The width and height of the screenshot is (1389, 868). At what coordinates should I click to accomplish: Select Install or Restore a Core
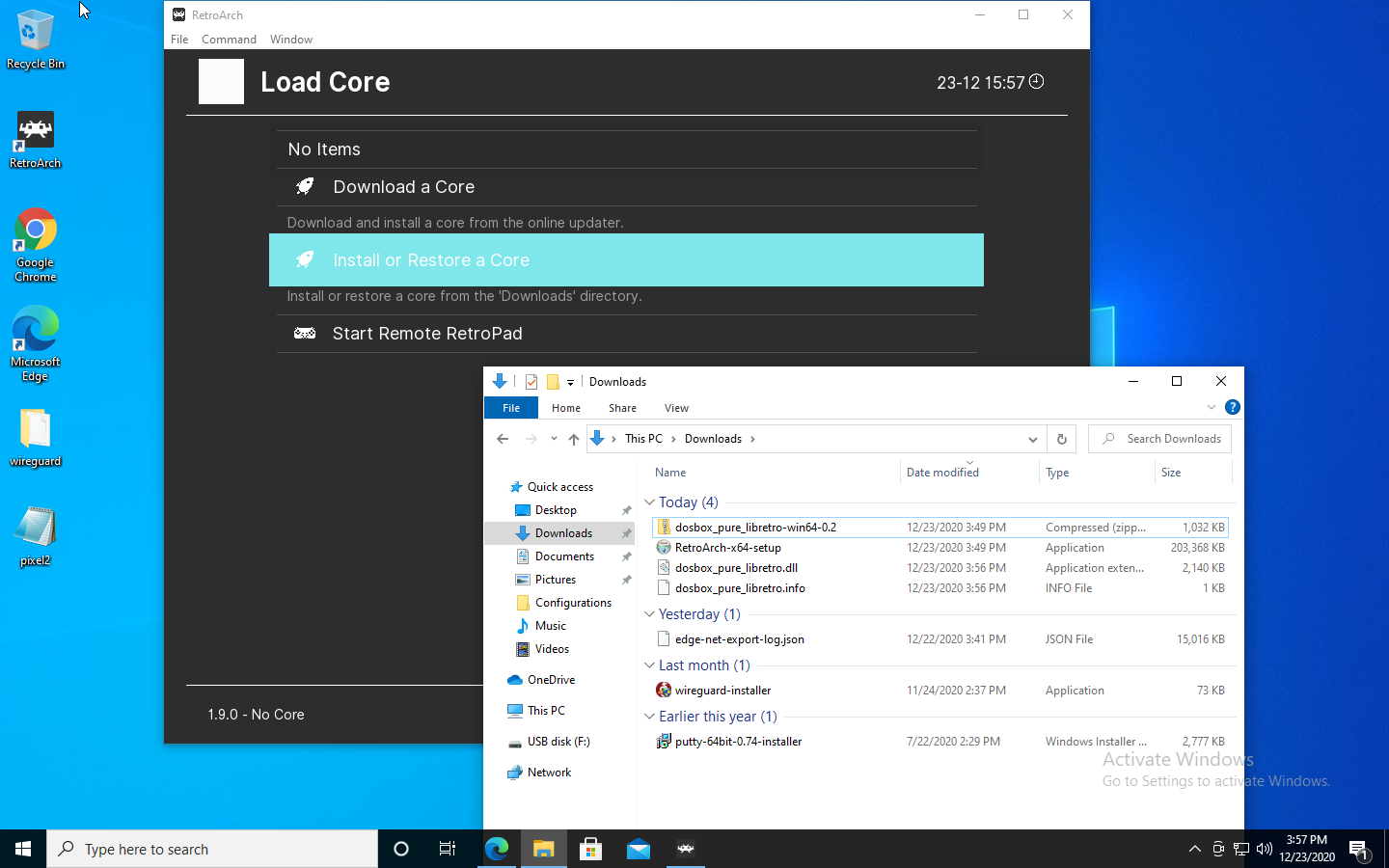tap(625, 260)
